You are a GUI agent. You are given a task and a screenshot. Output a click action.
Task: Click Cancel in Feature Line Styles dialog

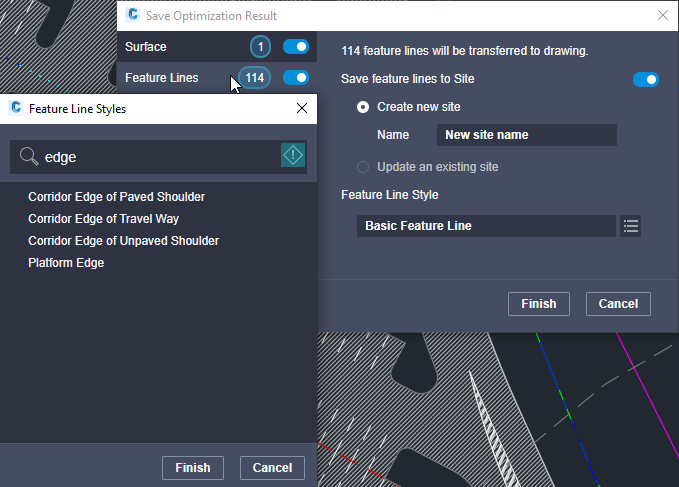coord(272,468)
